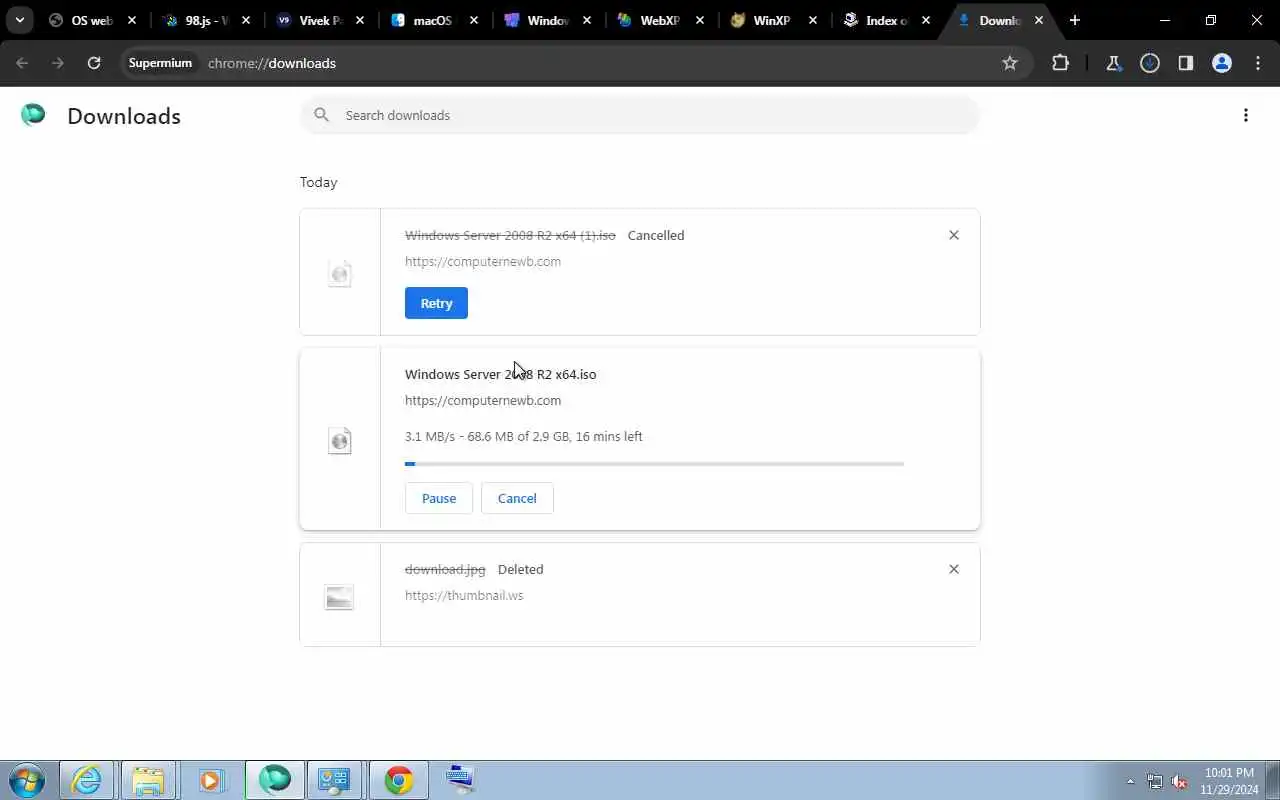Image resolution: width=1280 pixels, height=800 pixels.
Task: Select the Supermium taskbar button
Action: [274, 780]
